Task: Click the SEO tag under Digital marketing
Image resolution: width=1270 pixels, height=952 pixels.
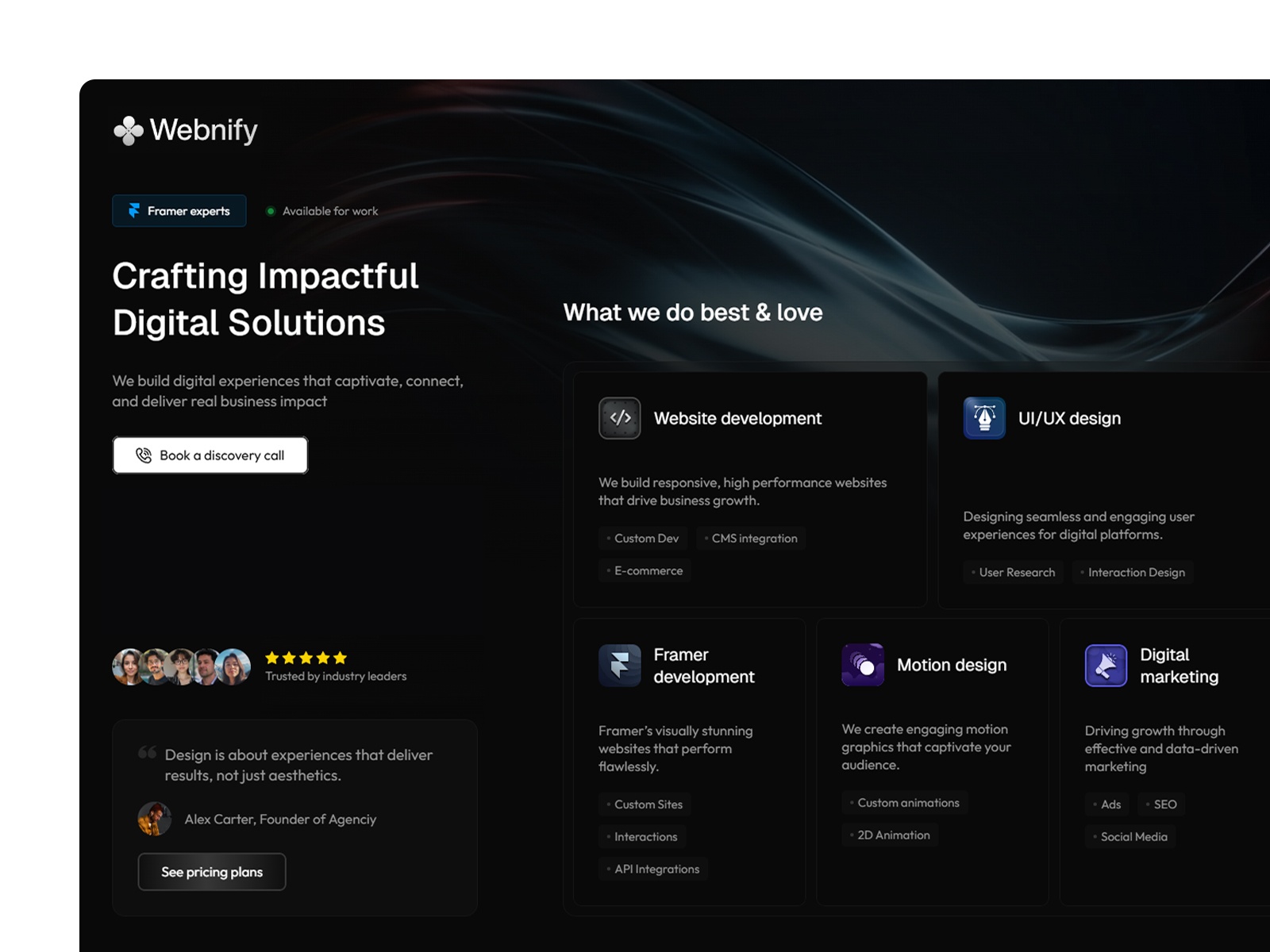Action: point(1162,804)
